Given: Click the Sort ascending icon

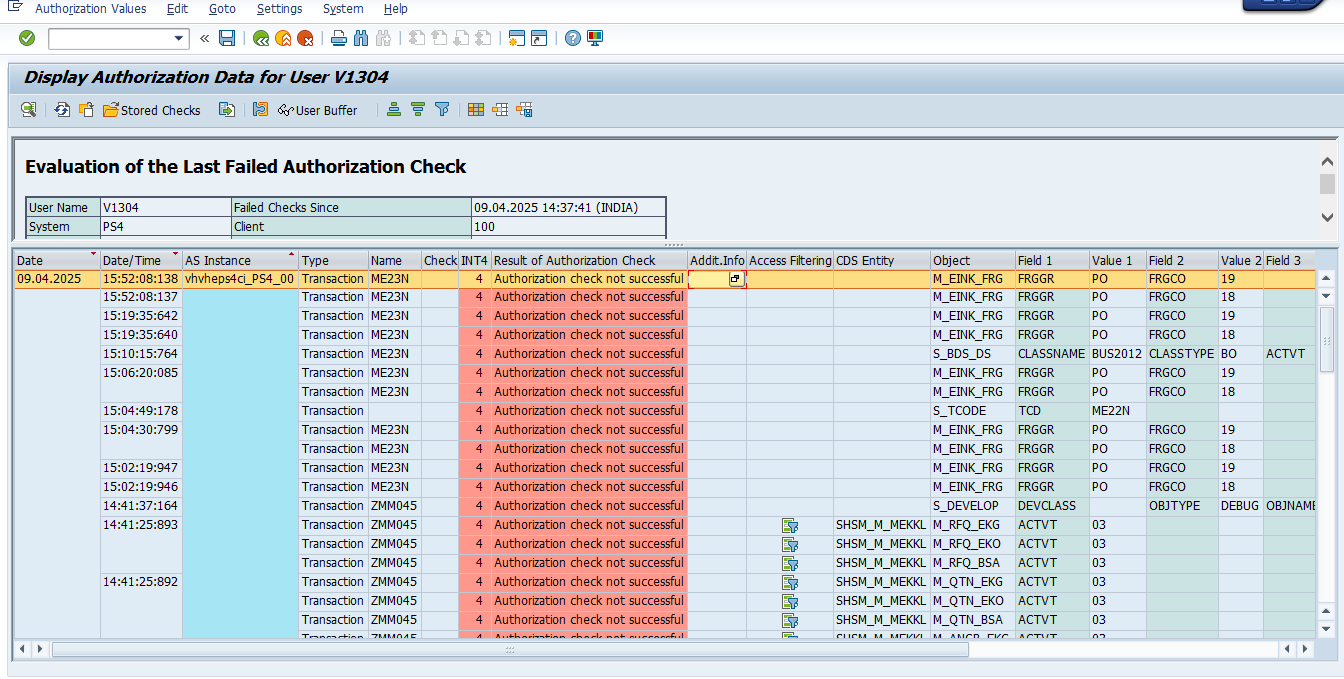Looking at the screenshot, I should 394,110.
